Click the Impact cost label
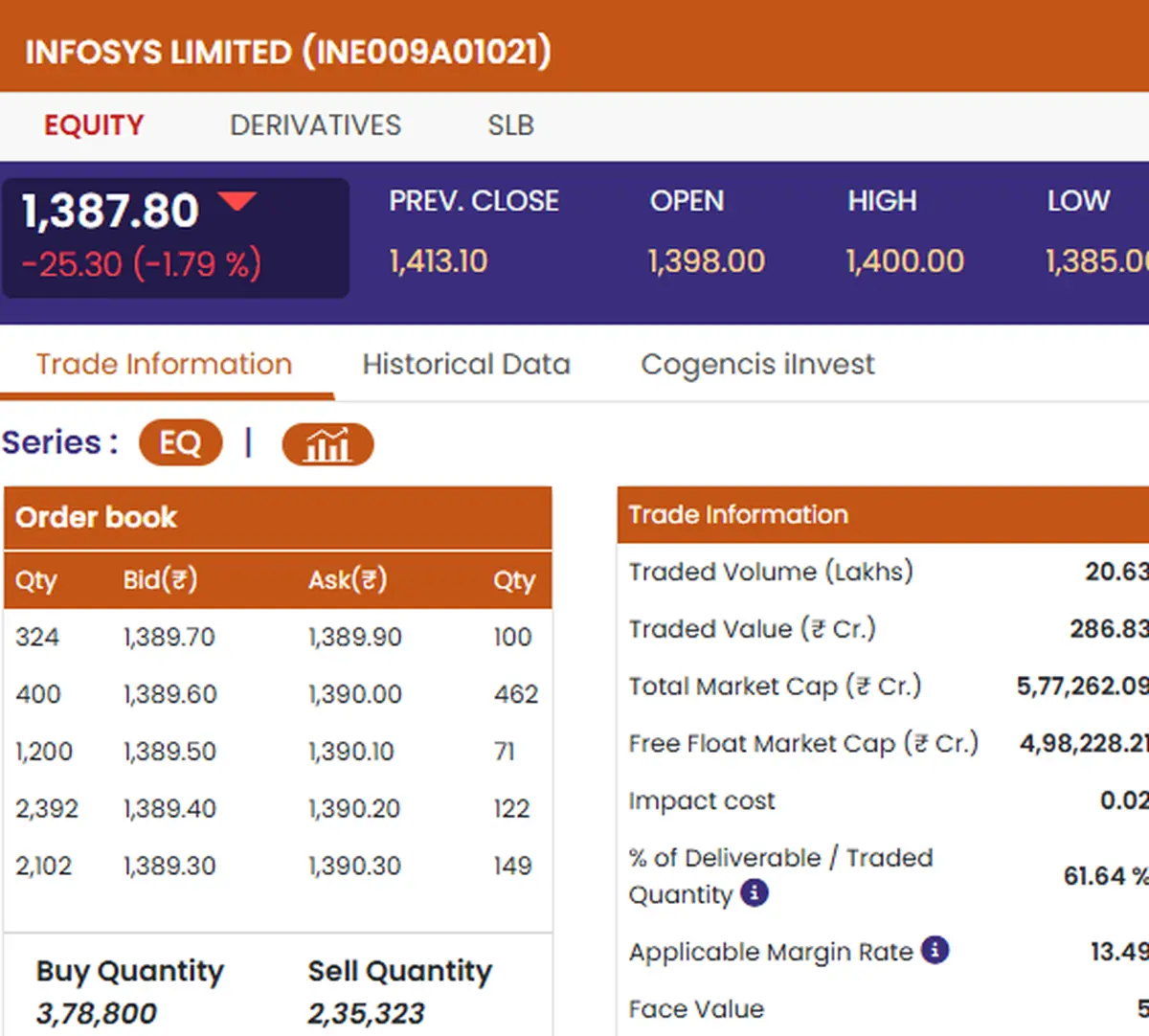 [x=702, y=801]
